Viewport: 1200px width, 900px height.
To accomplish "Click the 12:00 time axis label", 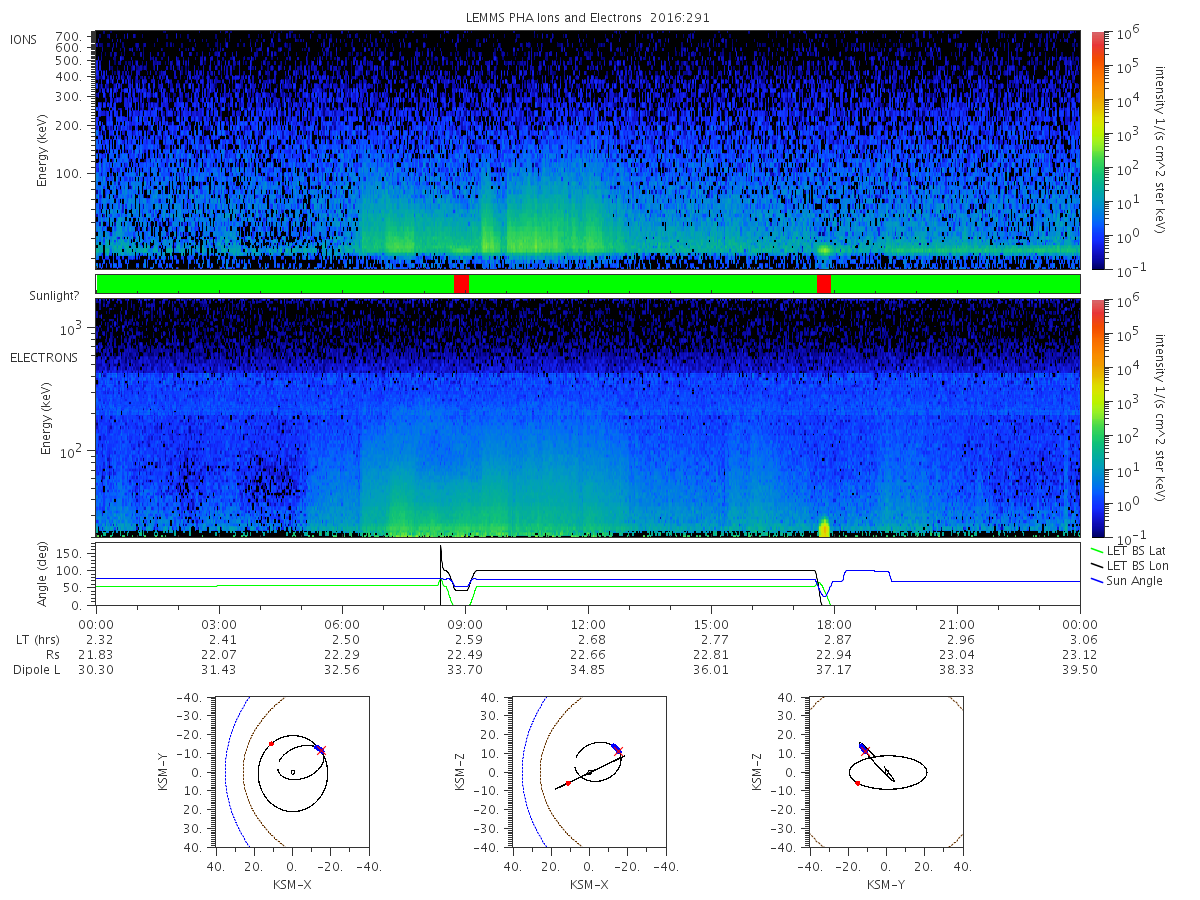I will [x=588, y=624].
